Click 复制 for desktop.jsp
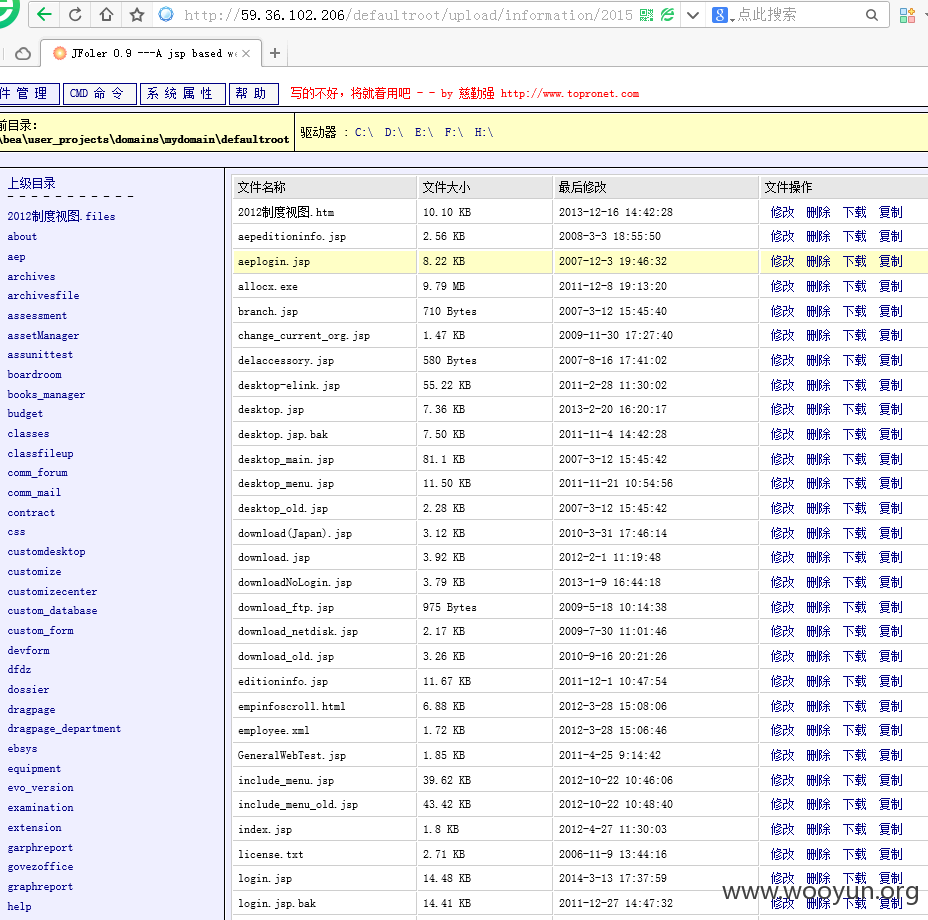 [890, 409]
